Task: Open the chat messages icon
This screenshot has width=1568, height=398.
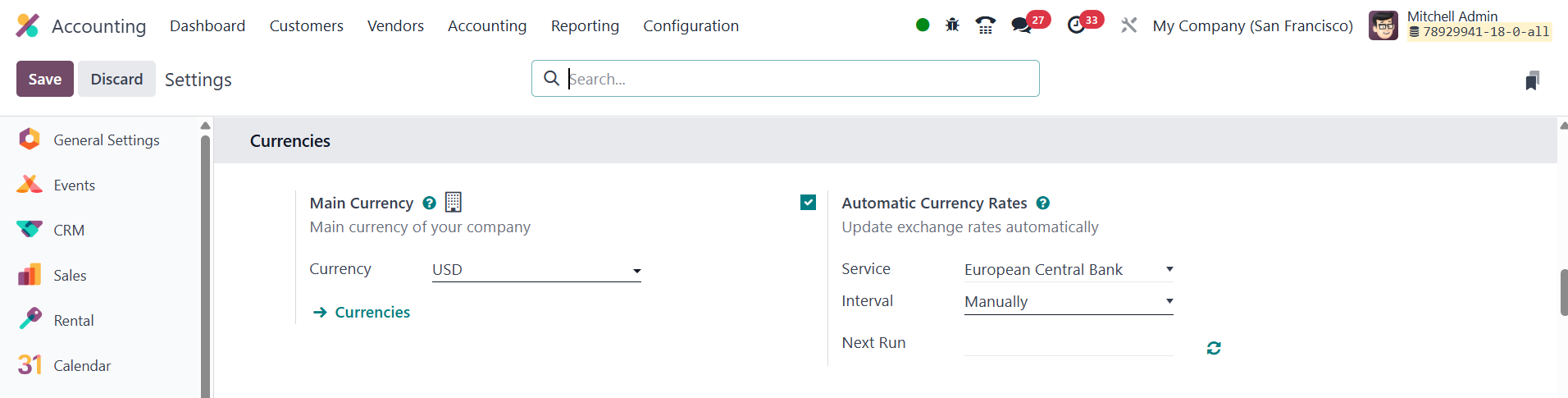Action: [1022, 25]
